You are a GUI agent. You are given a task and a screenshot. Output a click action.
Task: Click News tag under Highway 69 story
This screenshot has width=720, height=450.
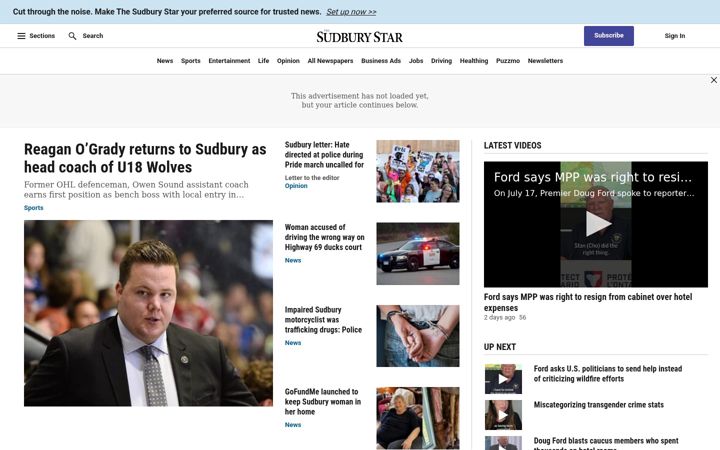[293, 260]
